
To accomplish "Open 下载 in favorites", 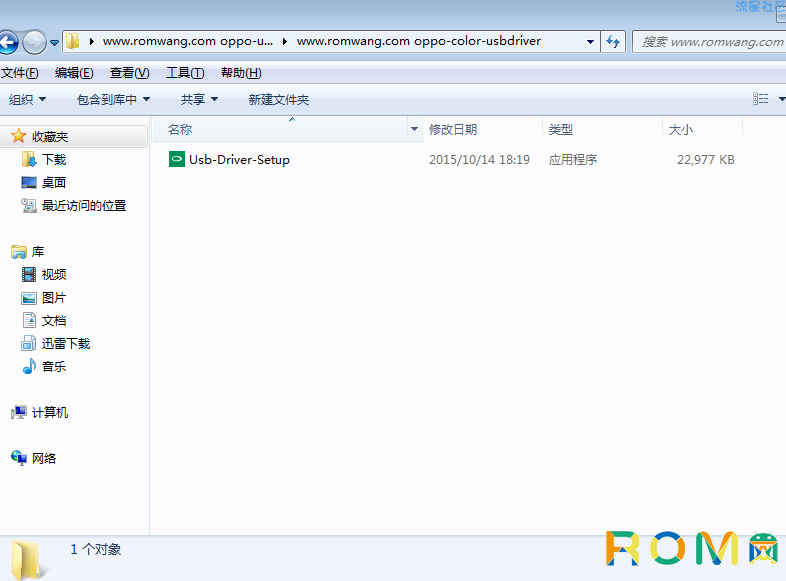I will (54, 159).
